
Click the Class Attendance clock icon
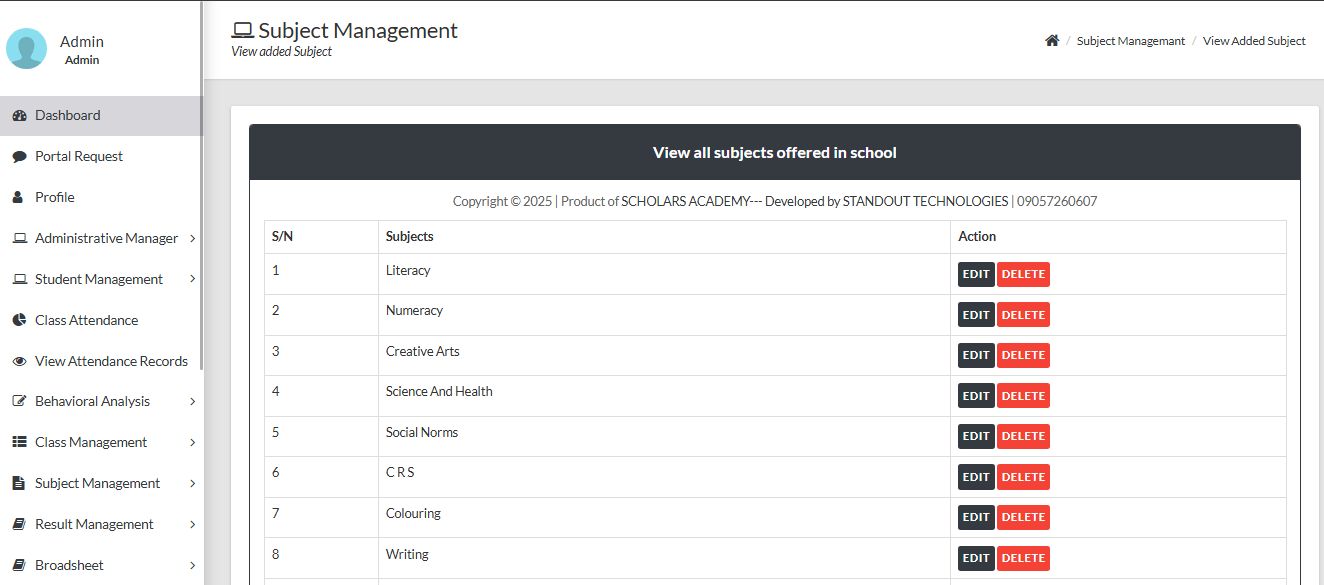tap(16, 320)
